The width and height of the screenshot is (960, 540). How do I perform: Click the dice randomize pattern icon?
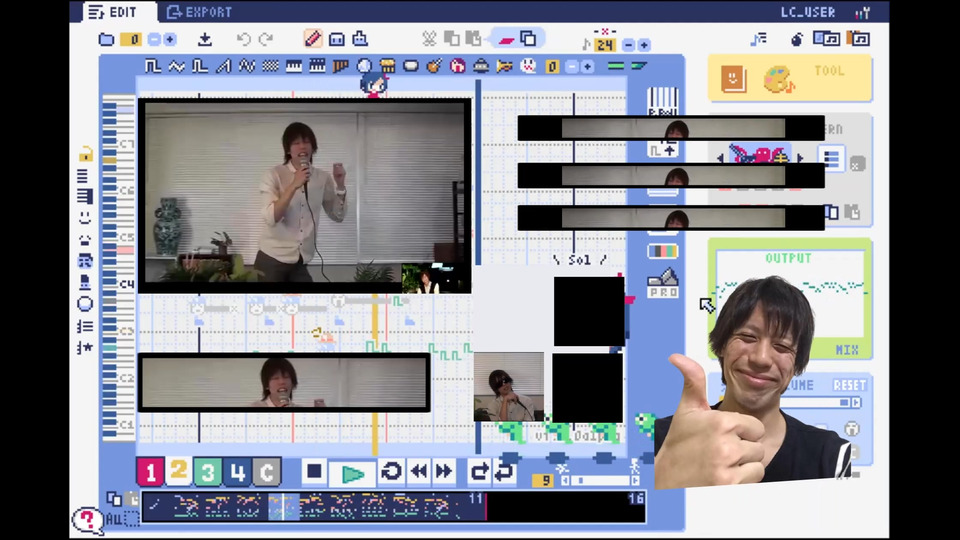857,164
